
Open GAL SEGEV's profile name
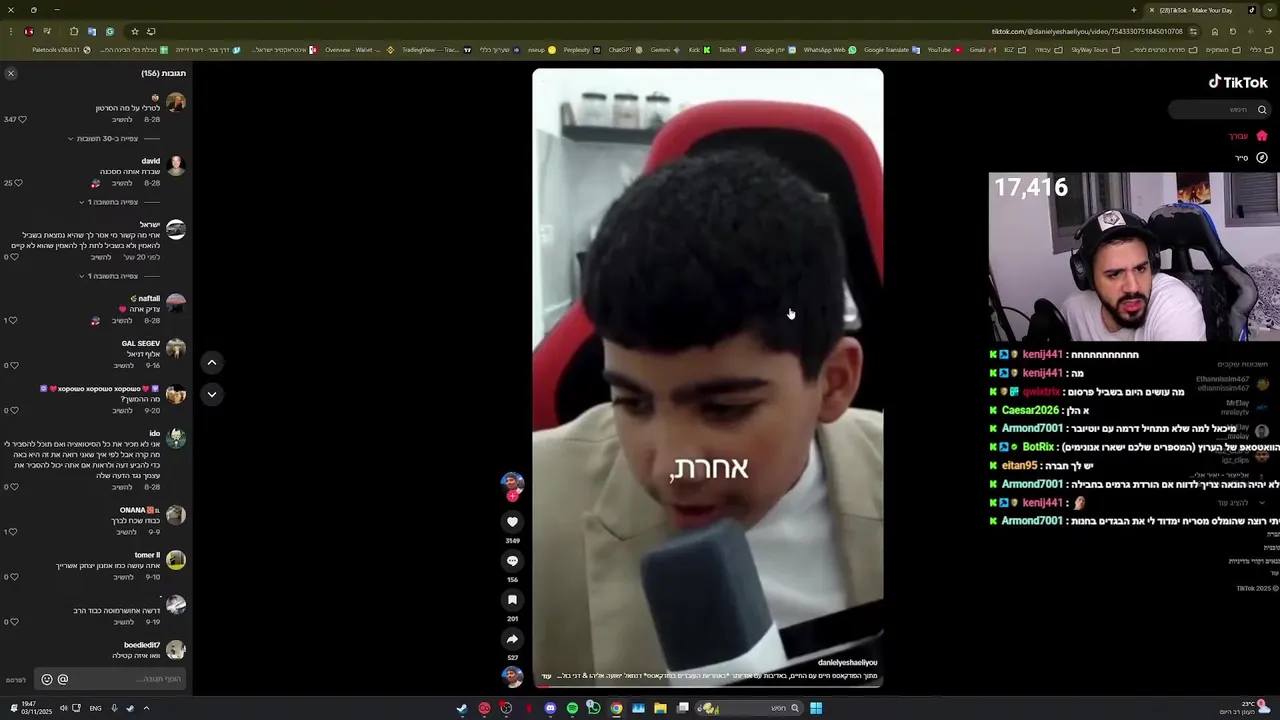coord(141,343)
